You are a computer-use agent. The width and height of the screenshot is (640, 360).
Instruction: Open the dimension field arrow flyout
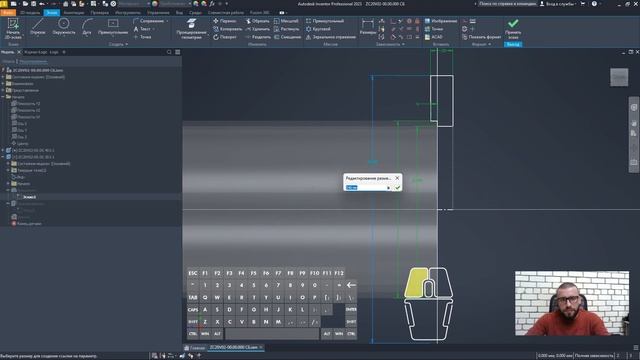[x=388, y=188]
